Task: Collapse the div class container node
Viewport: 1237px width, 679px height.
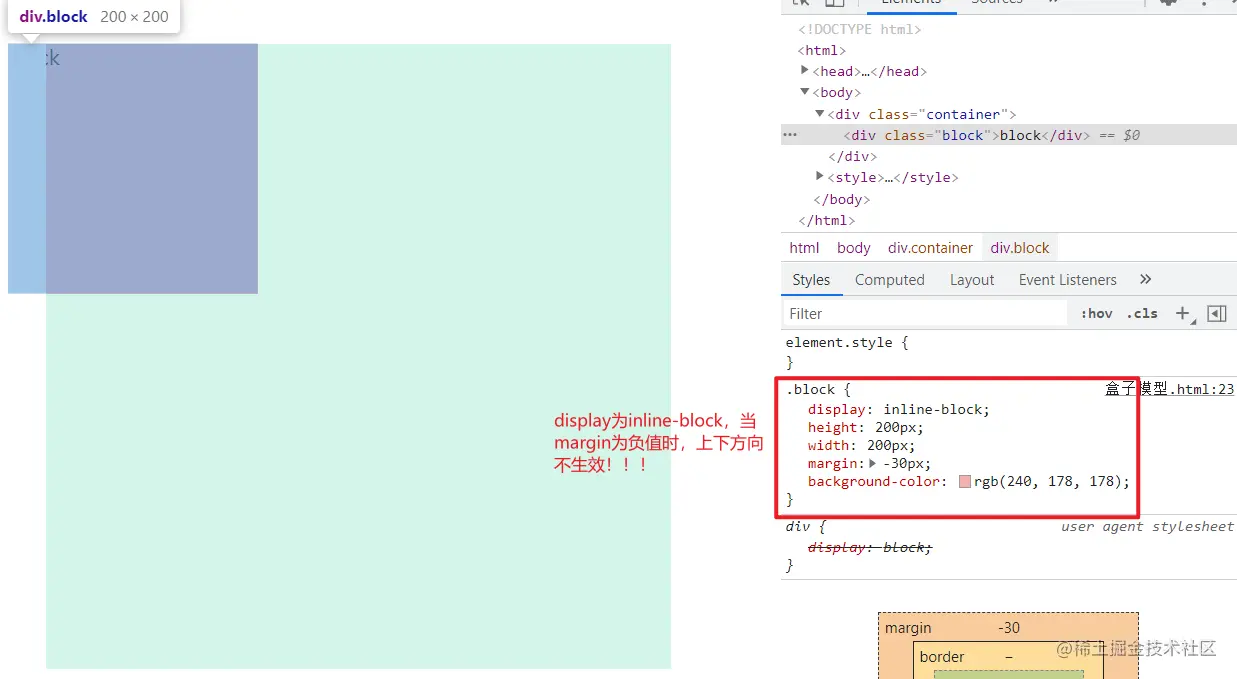Action: [x=820, y=114]
